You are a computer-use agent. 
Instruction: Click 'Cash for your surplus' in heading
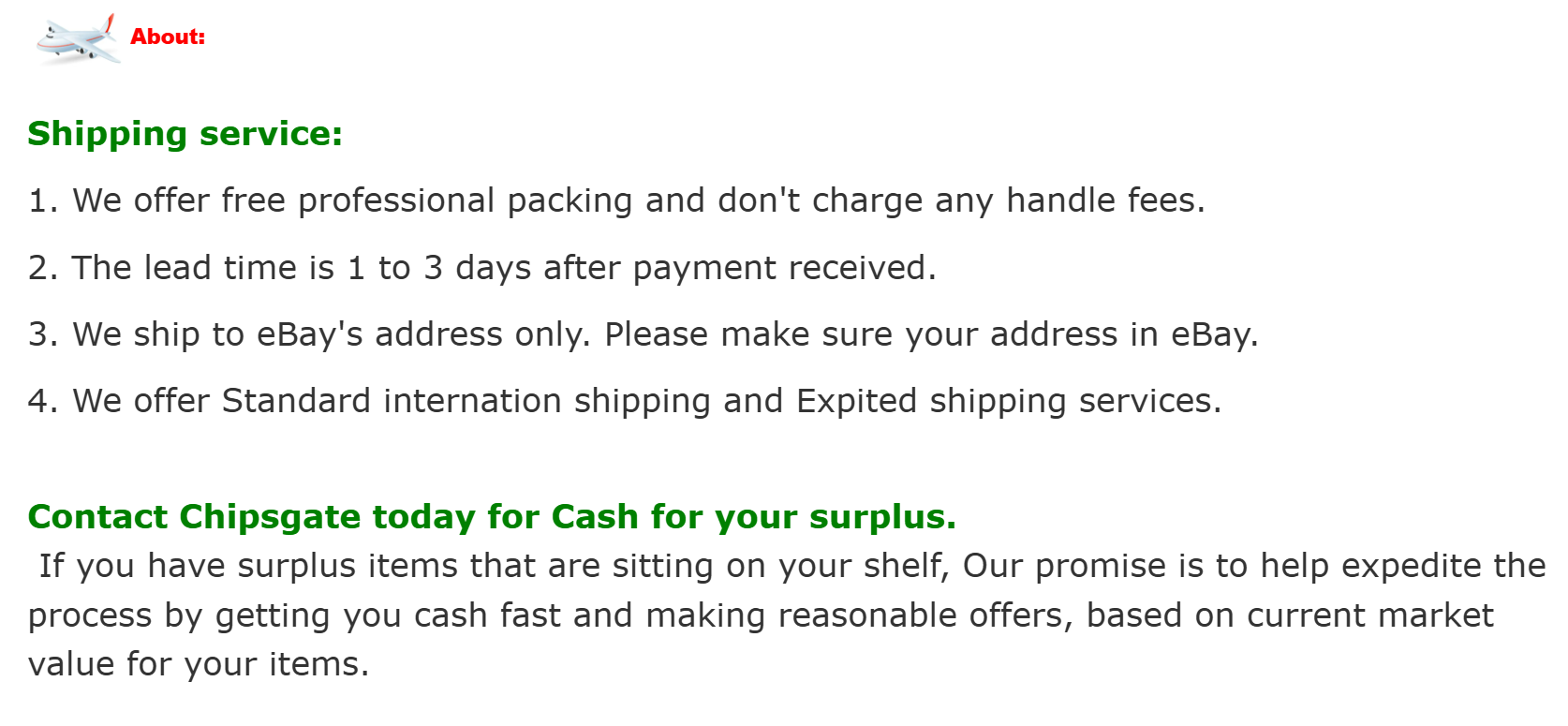tap(753, 517)
